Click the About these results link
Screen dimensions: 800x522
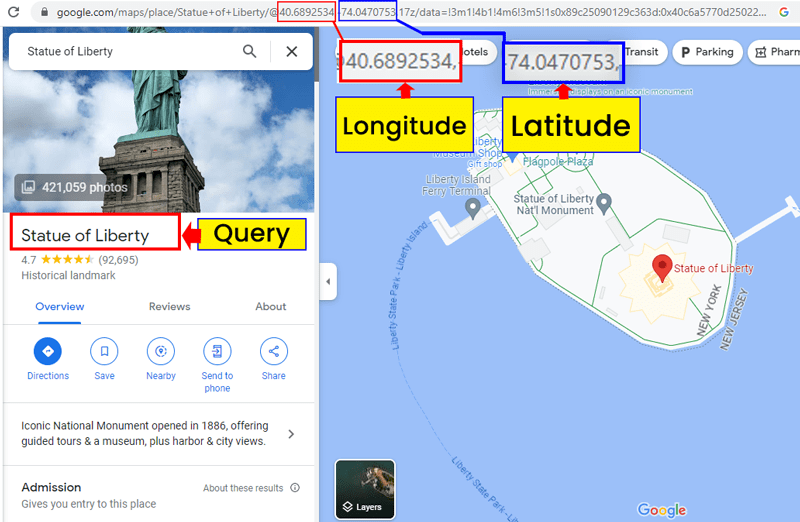(243, 488)
